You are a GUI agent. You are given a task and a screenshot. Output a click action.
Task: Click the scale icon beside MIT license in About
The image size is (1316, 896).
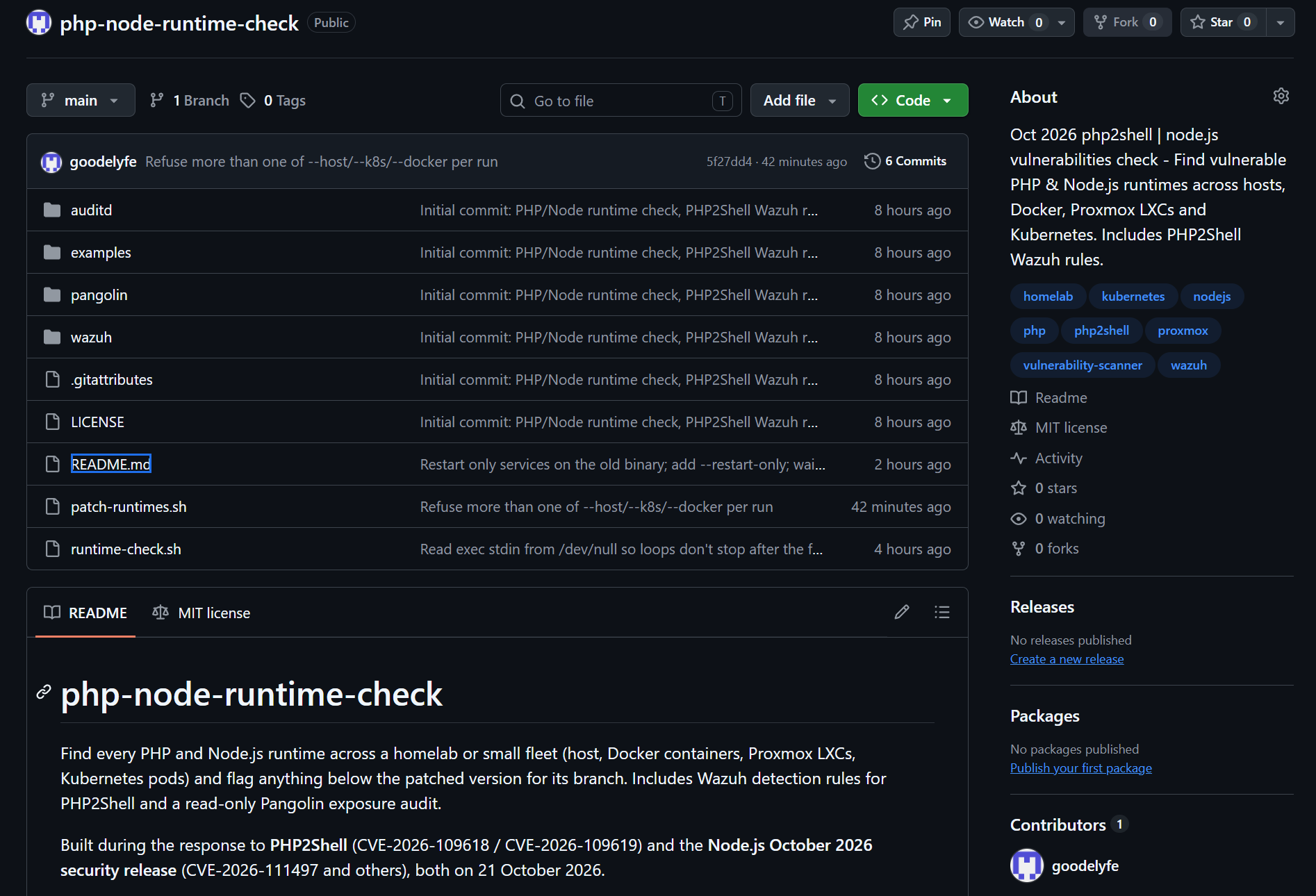[x=1019, y=428]
